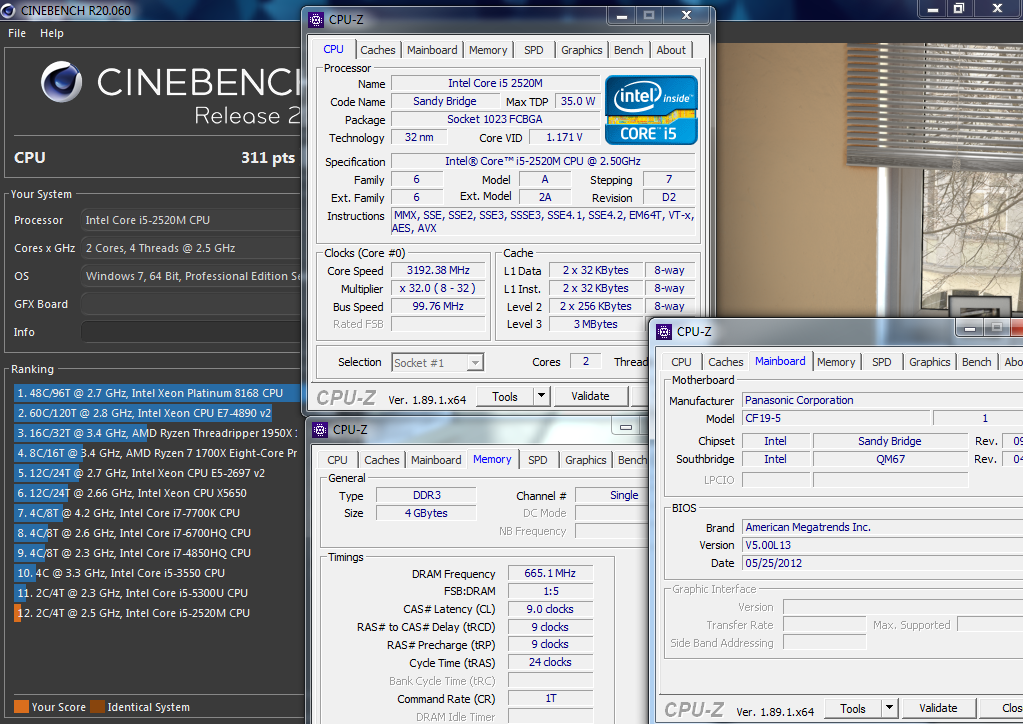Image resolution: width=1023 pixels, height=724 pixels.
Task: Select CPU tab in Mainboard CPU-Z window
Action: (x=681, y=362)
